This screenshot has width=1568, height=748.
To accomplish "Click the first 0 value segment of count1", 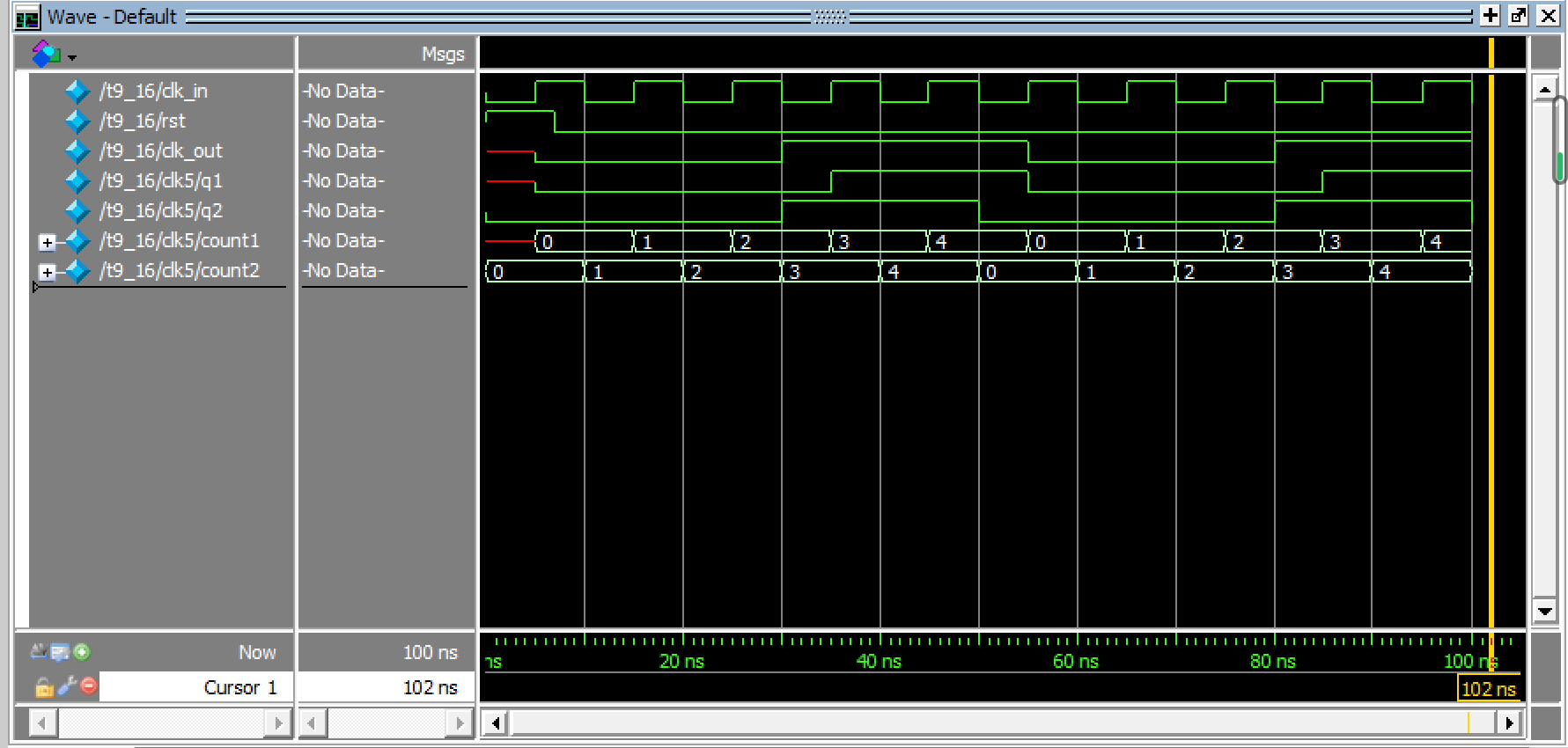I will tap(585, 241).
